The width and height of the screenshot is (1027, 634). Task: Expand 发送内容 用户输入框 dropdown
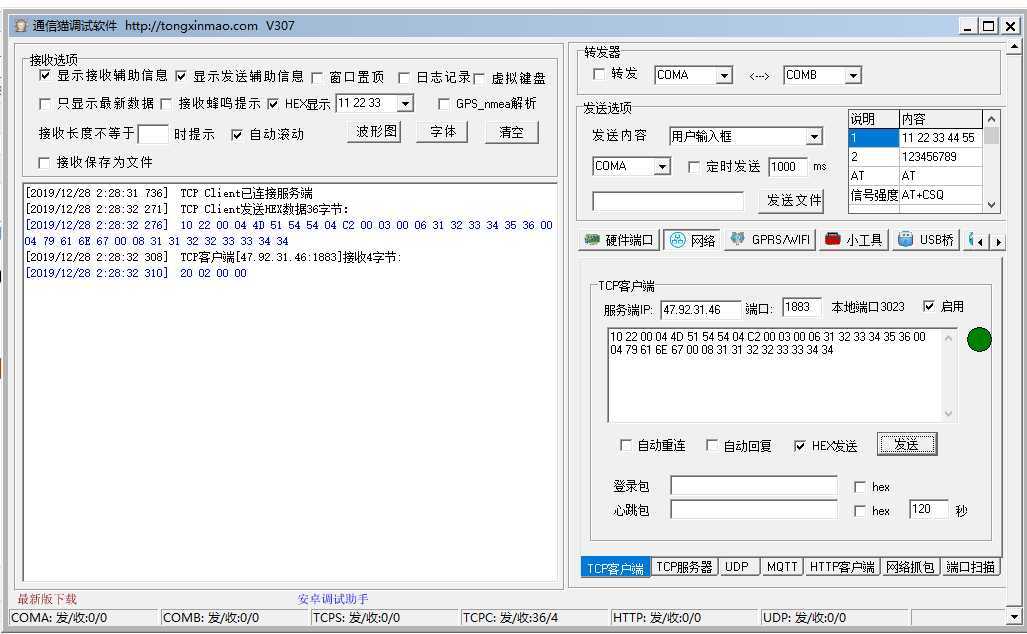[814, 136]
